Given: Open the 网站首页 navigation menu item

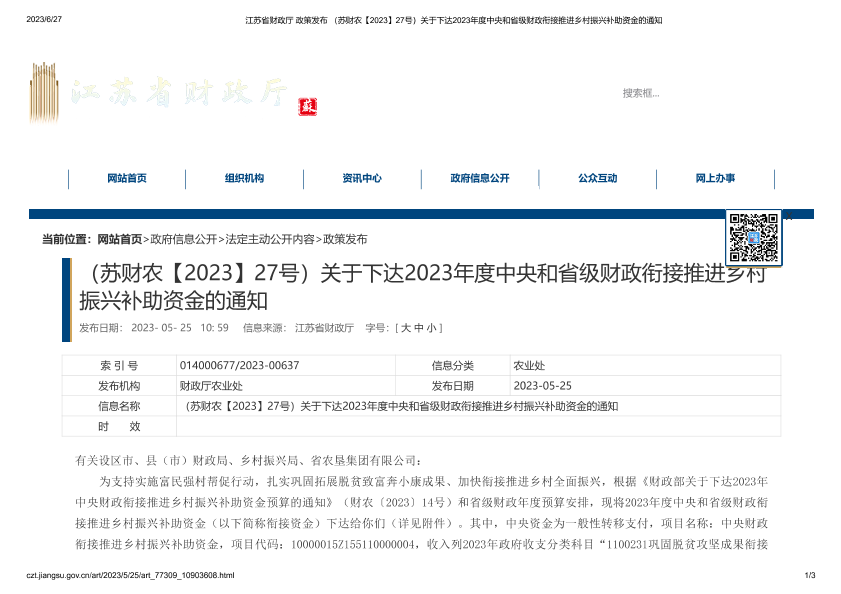Looking at the screenshot, I should 127,178.
